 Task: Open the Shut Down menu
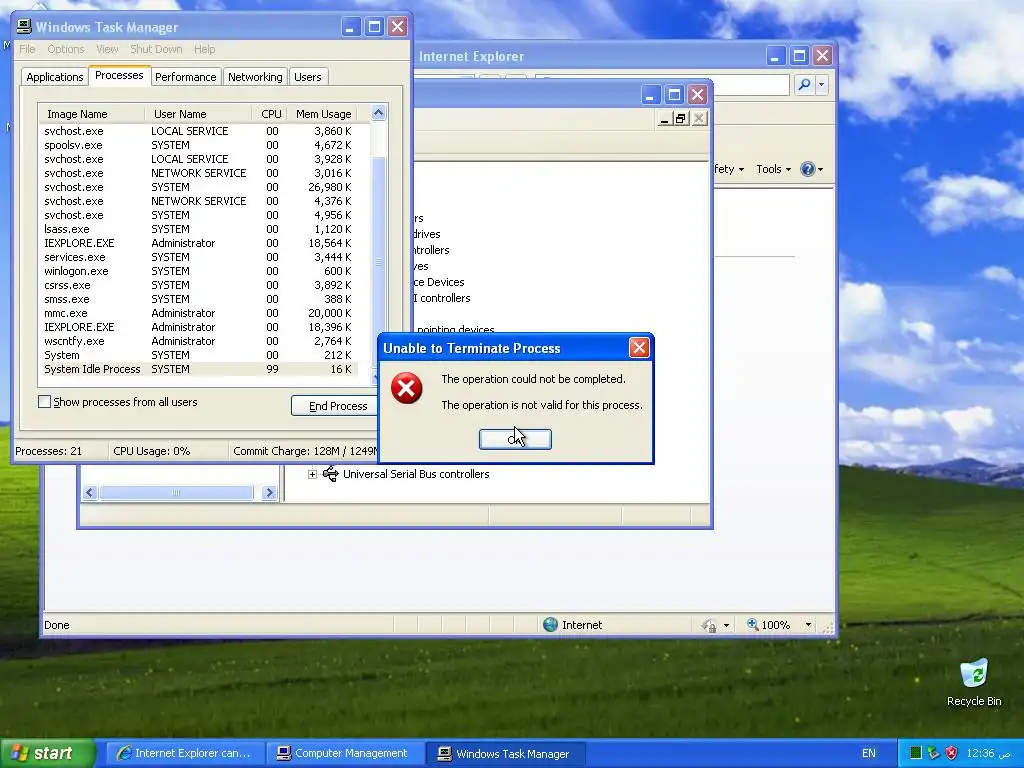click(156, 49)
